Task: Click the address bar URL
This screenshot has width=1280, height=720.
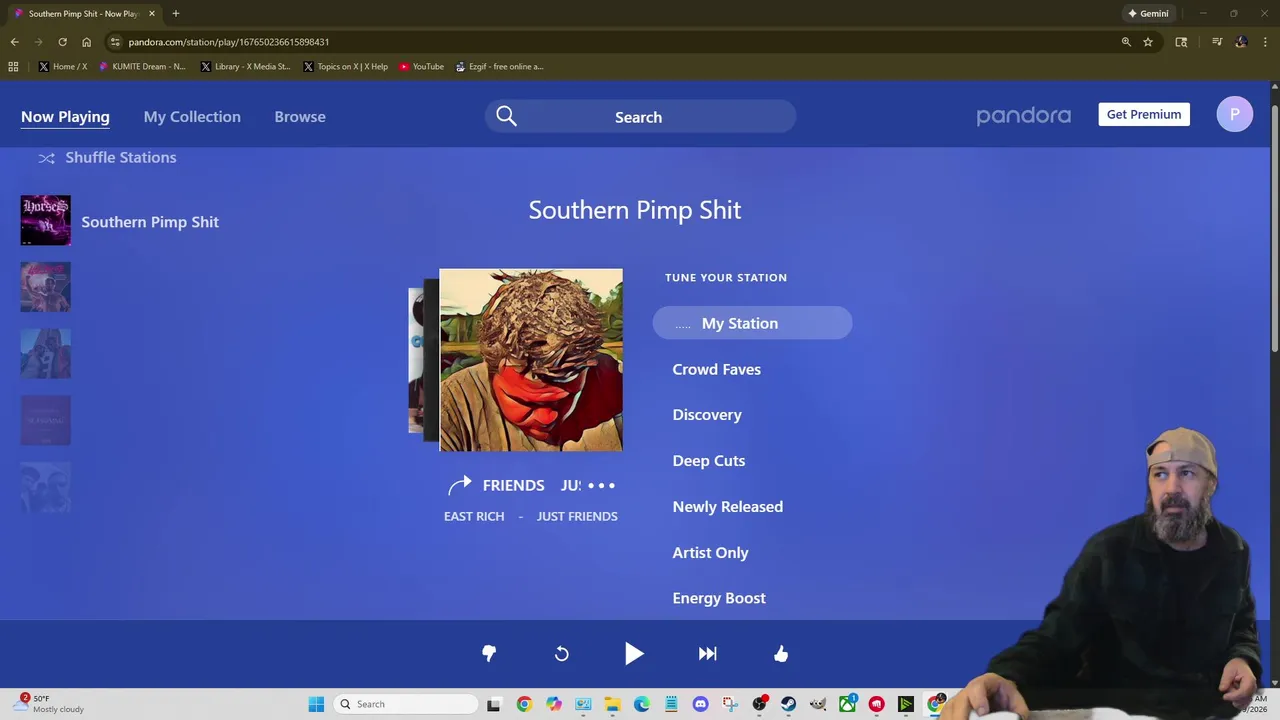Action: click(228, 42)
